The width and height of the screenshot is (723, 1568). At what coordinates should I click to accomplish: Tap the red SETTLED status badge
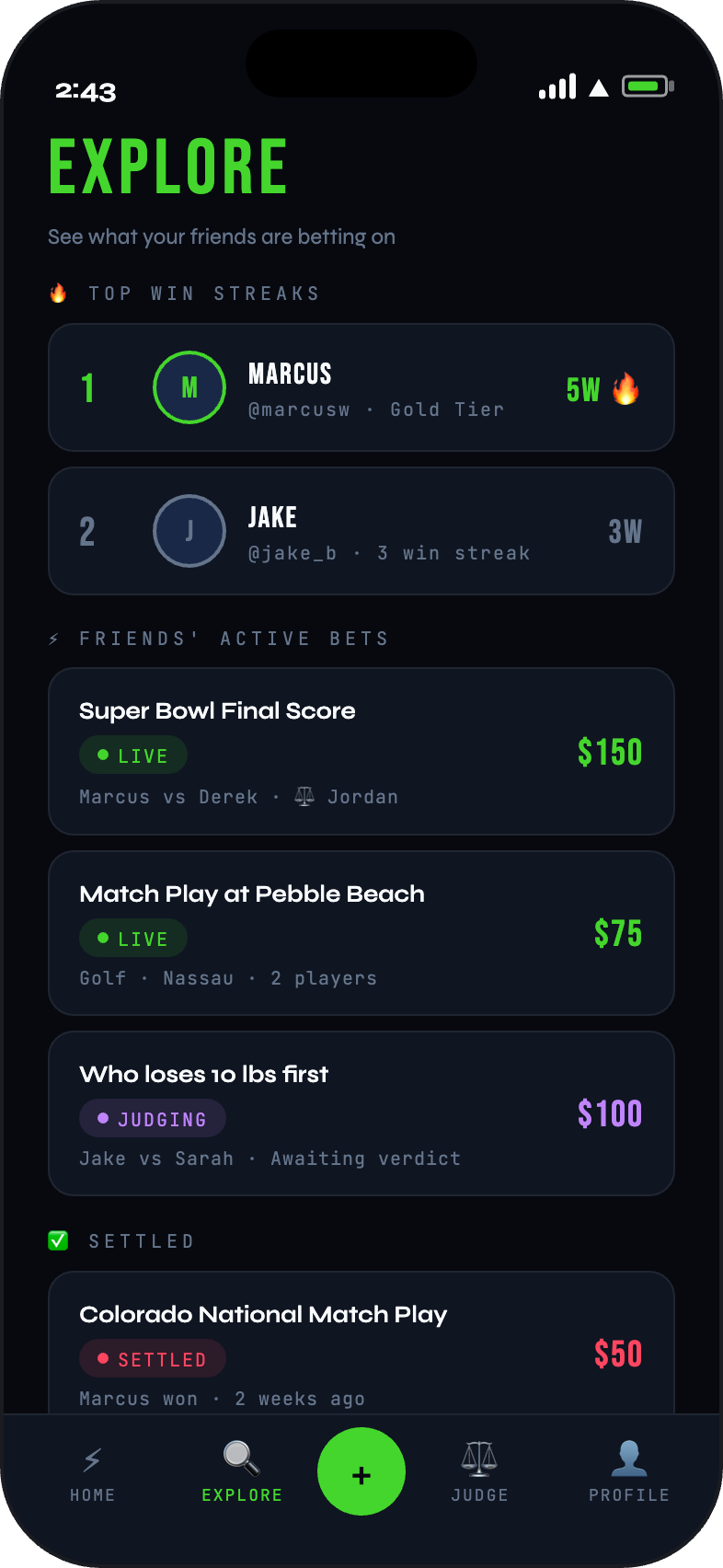153,1359
